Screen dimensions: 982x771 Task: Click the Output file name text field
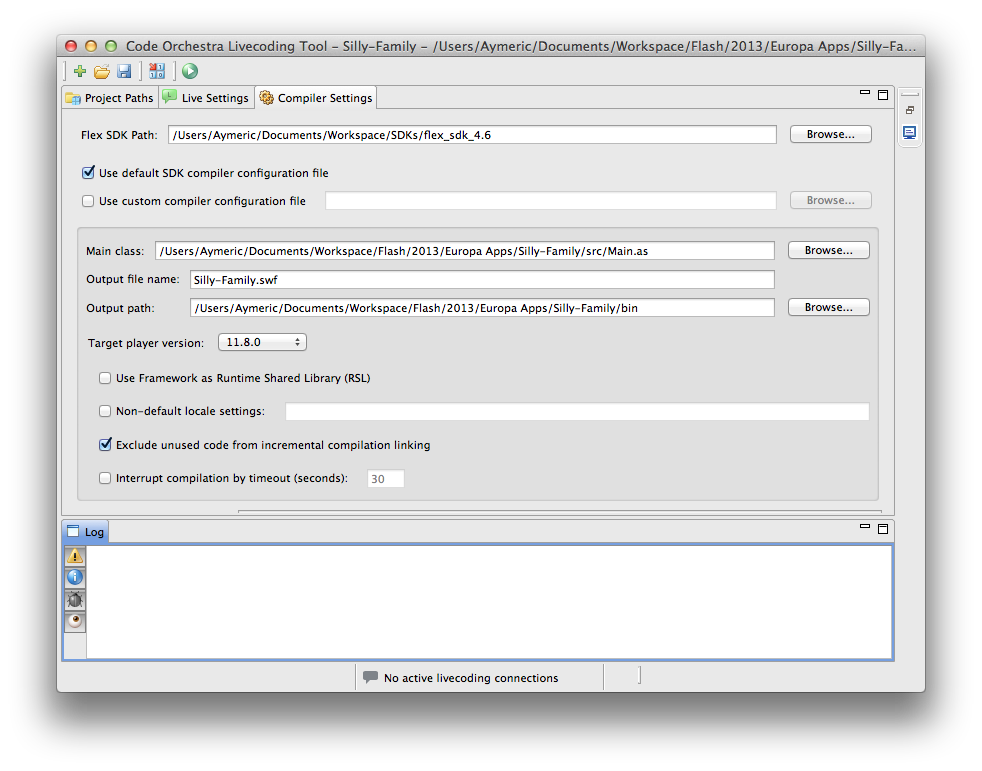[x=480, y=280]
